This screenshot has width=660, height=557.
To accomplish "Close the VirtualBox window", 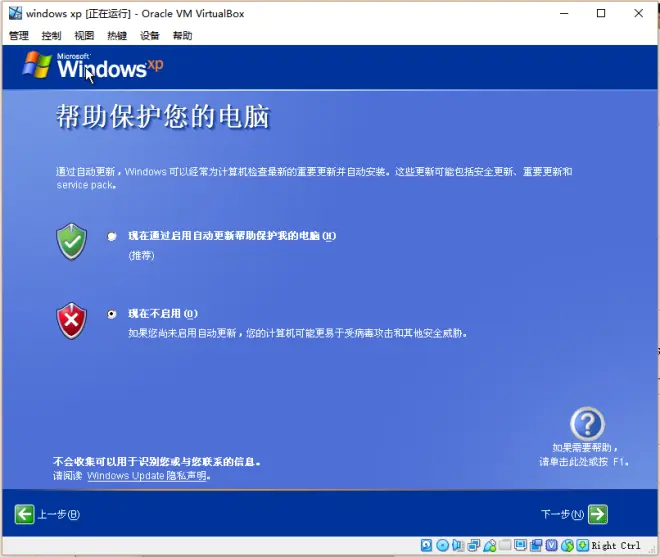I will coord(639,13).
